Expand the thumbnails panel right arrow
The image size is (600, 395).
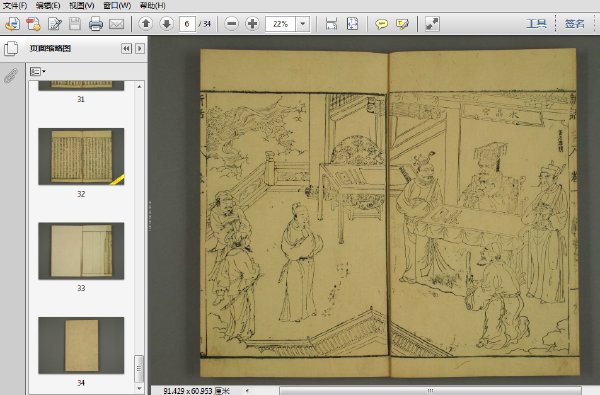point(140,48)
